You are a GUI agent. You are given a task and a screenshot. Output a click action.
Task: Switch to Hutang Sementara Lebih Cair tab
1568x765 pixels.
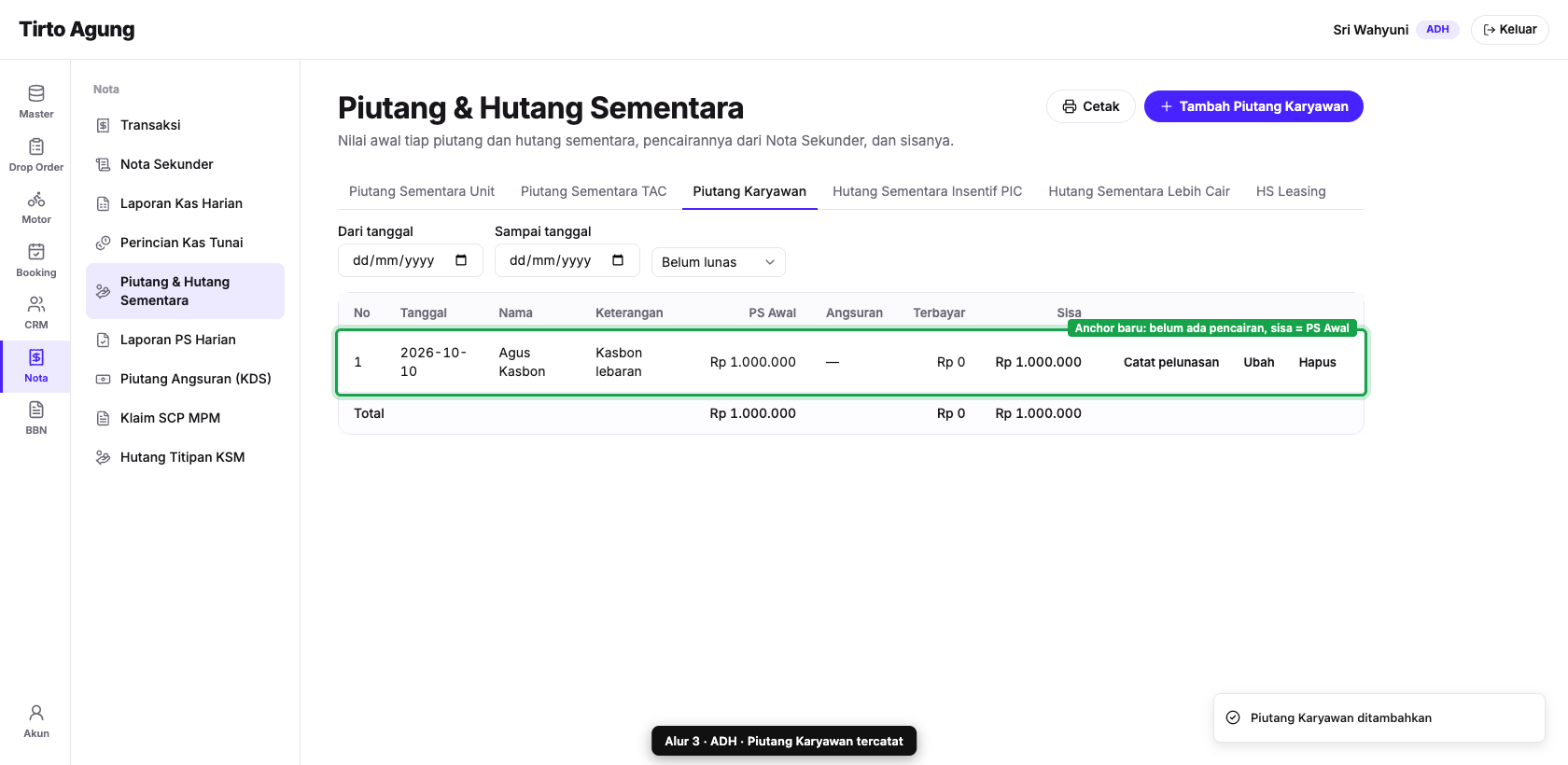(x=1140, y=191)
